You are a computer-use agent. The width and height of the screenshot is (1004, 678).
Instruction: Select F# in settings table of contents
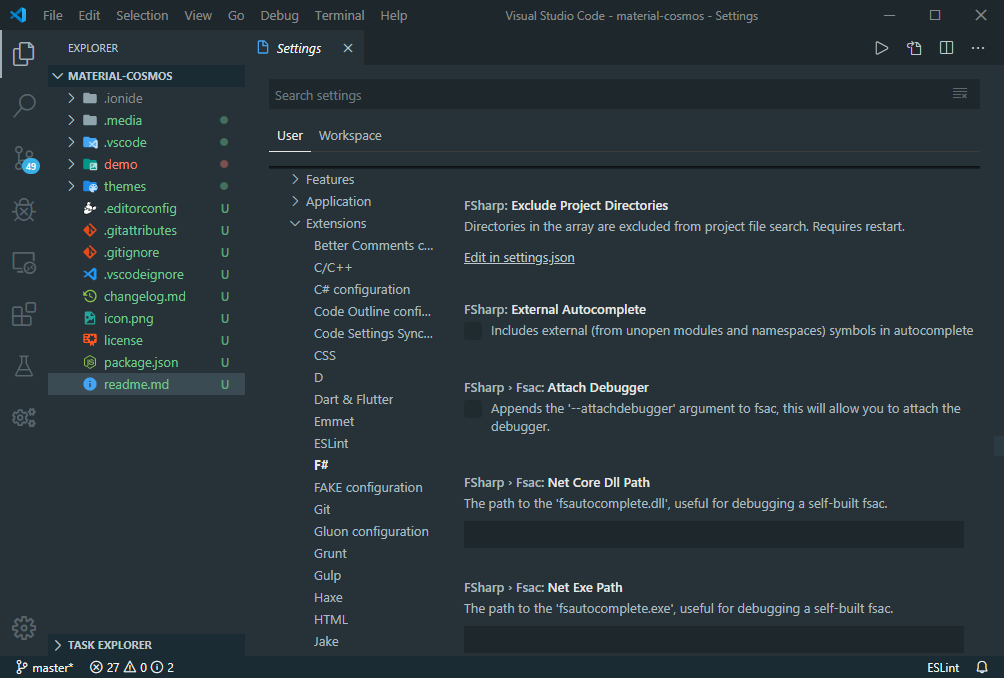321,465
